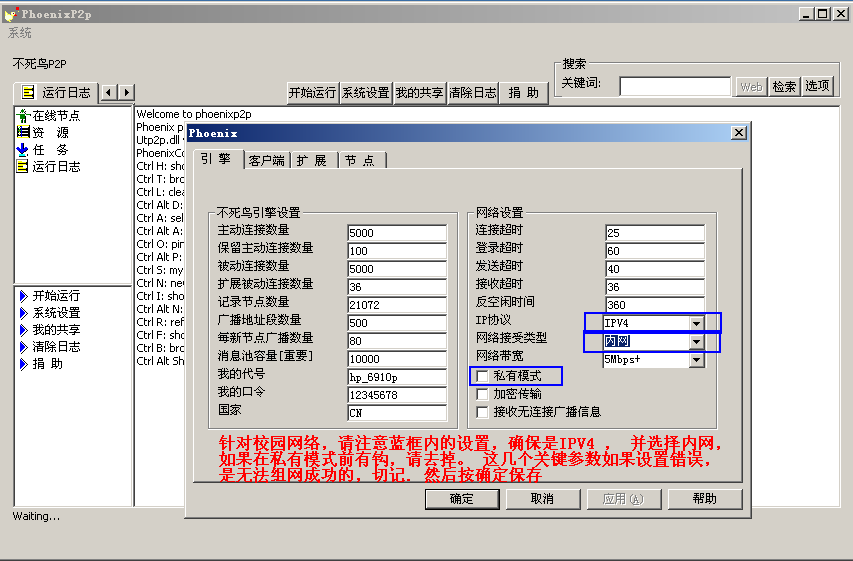Click the arrow icon beside 清除日志 in lower panel
Screen dimensions: 853x561
23,347
